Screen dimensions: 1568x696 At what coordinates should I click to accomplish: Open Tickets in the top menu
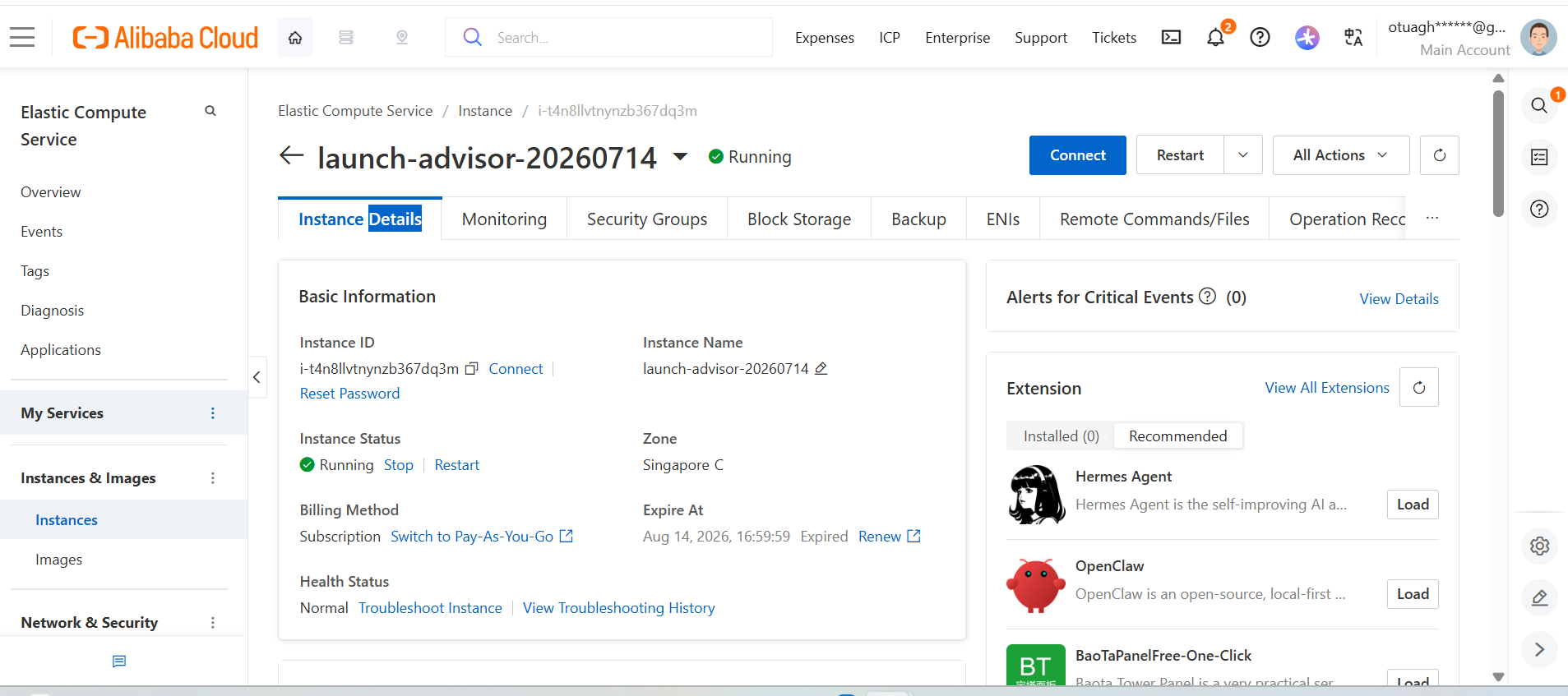(x=1114, y=38)
